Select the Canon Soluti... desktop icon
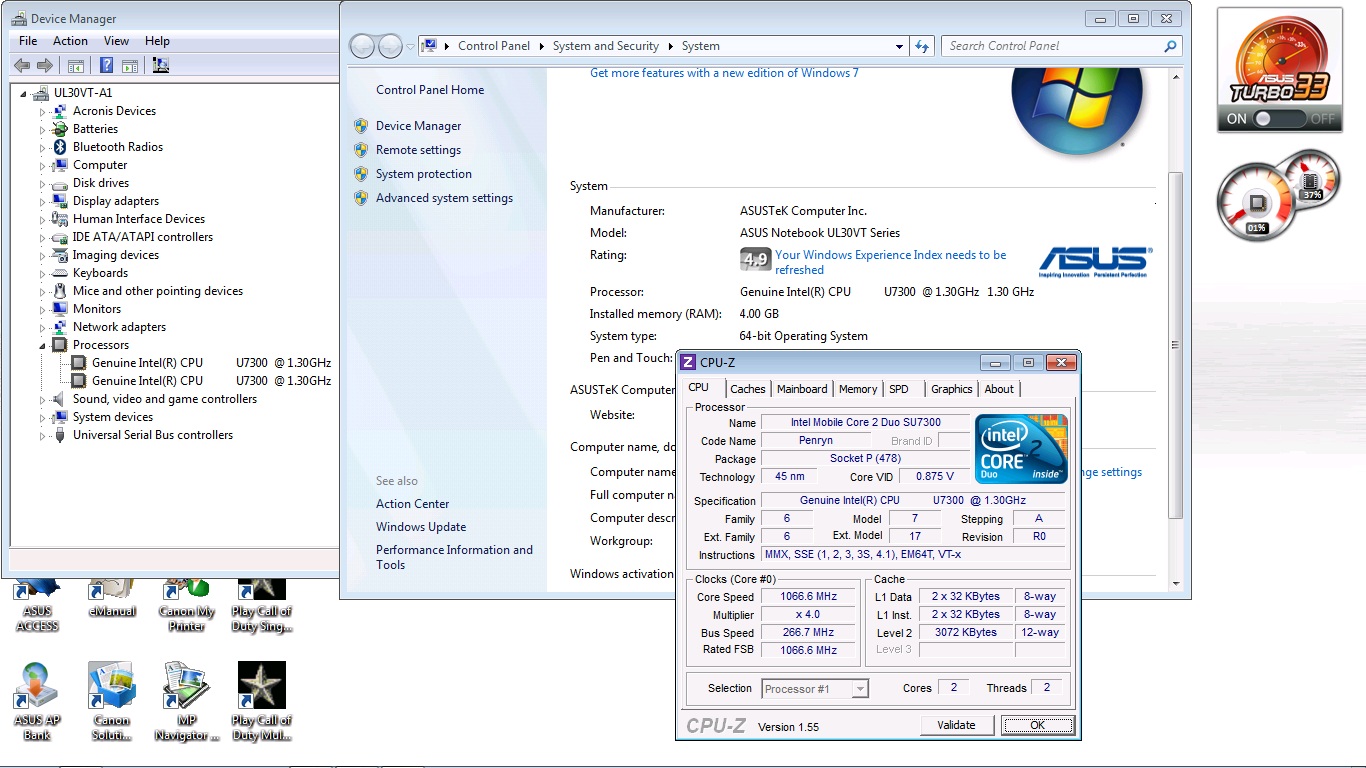 [112, 700]
